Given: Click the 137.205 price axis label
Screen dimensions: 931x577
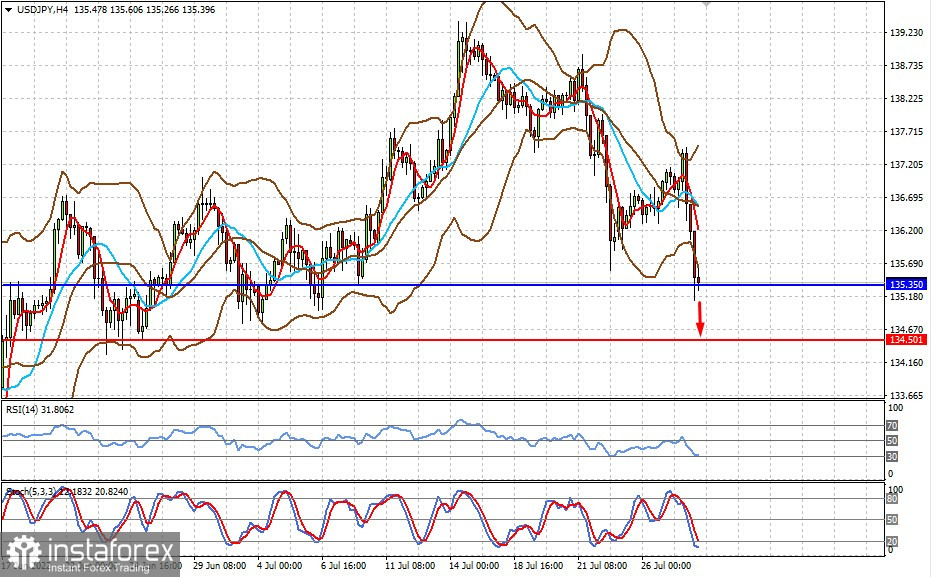Looking at the screenshot, I should point(906,165).
